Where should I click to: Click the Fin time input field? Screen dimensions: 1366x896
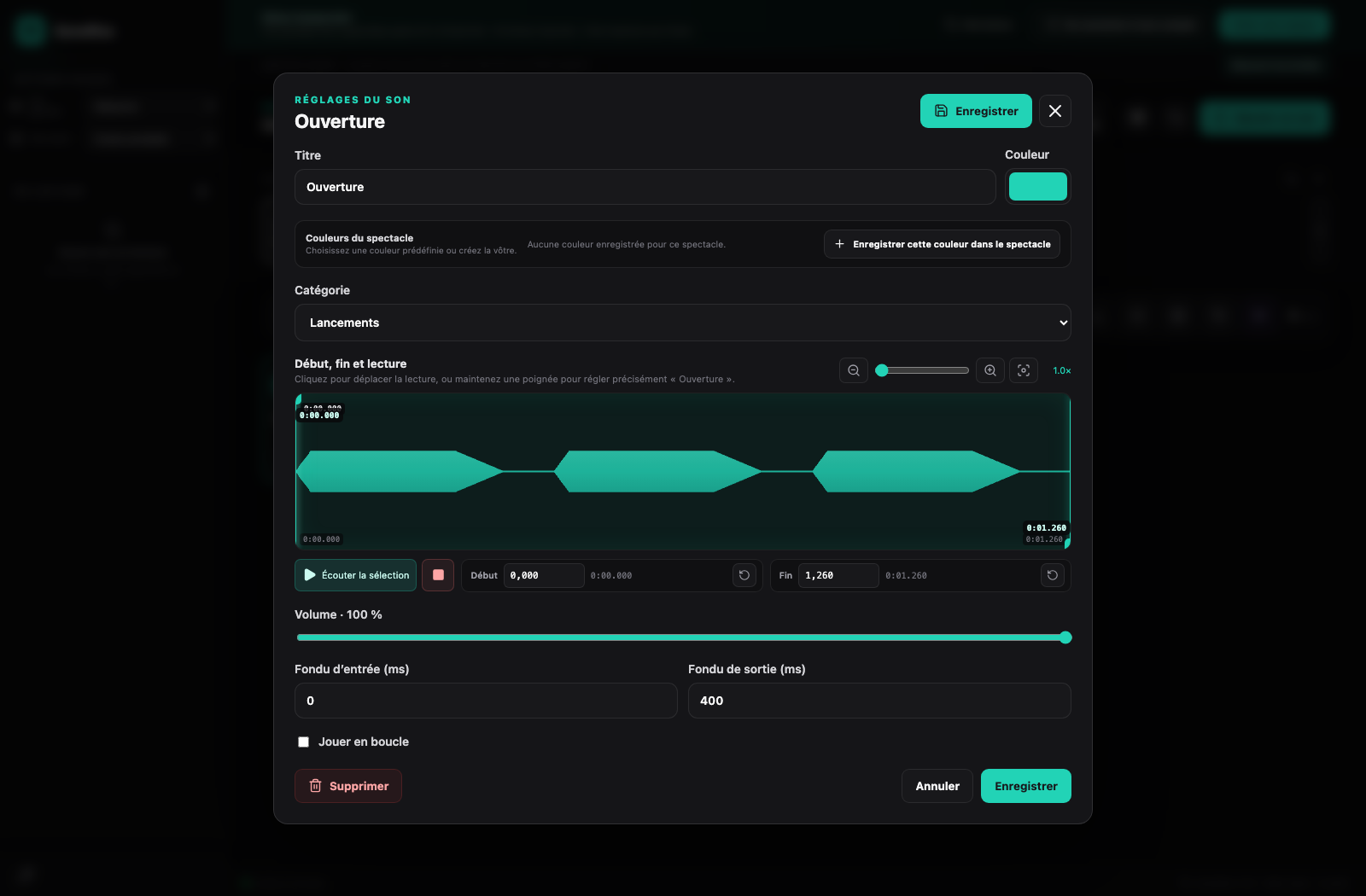(x=838, y=575)
